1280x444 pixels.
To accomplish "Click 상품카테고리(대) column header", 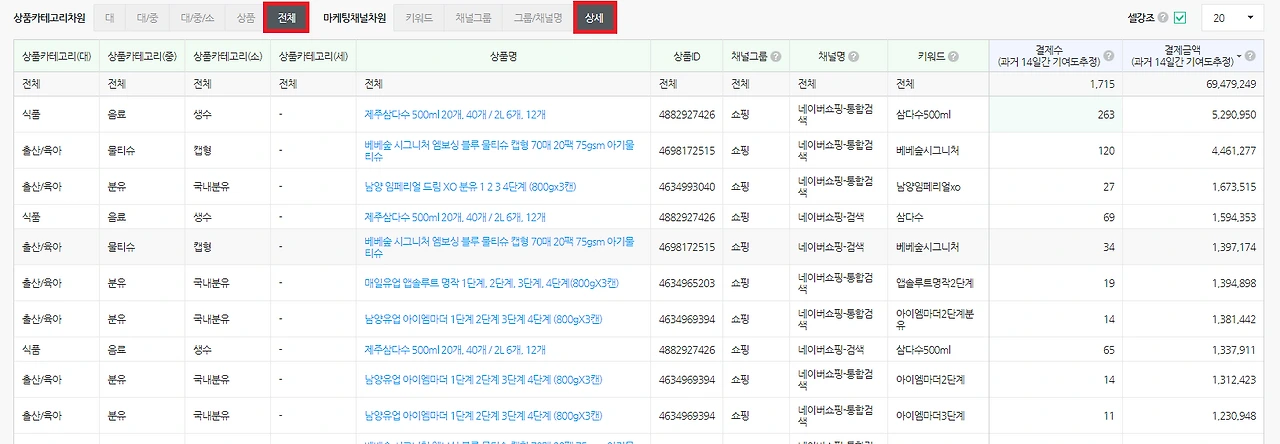I will (x=56, y=57).
